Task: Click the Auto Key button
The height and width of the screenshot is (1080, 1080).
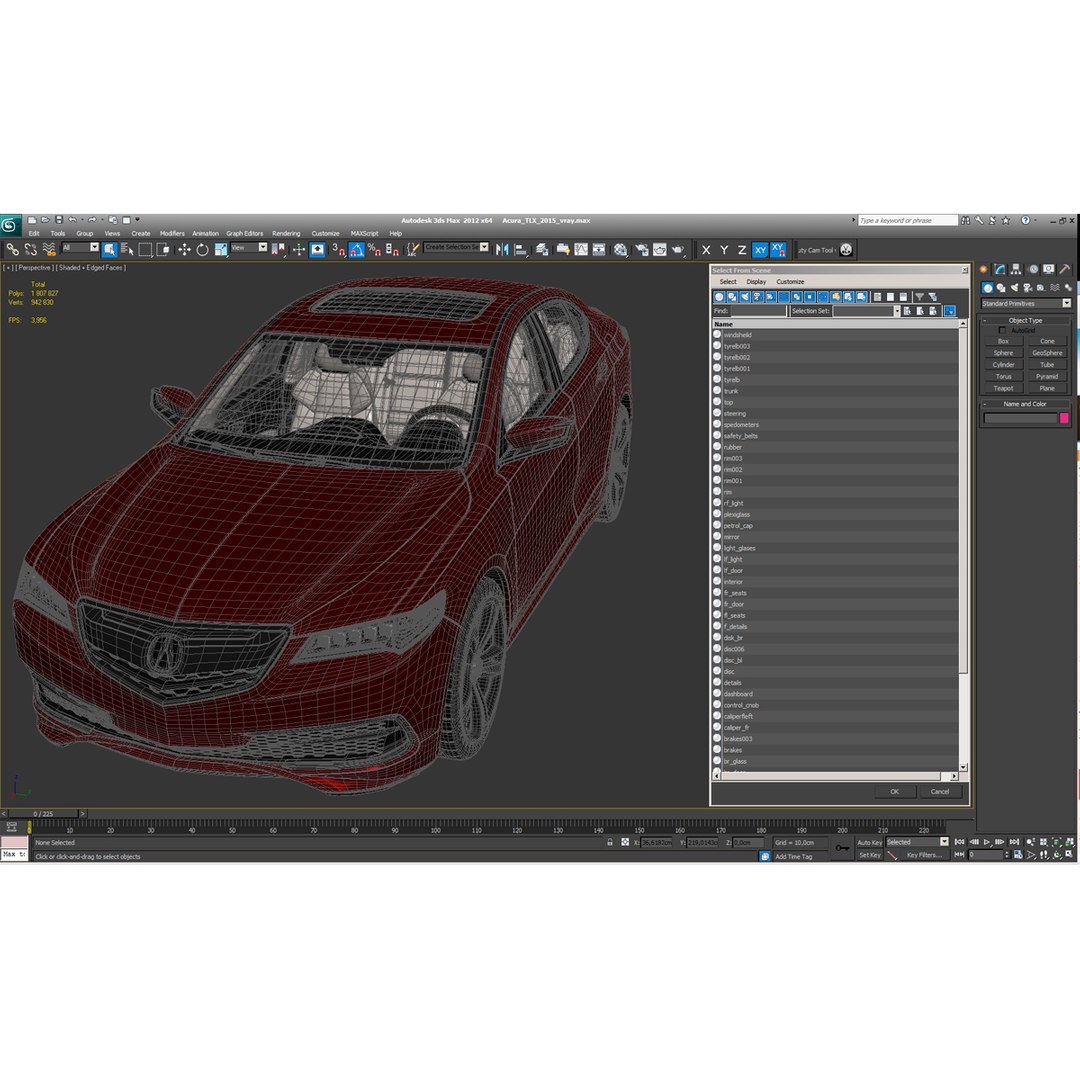Action: 869,842
